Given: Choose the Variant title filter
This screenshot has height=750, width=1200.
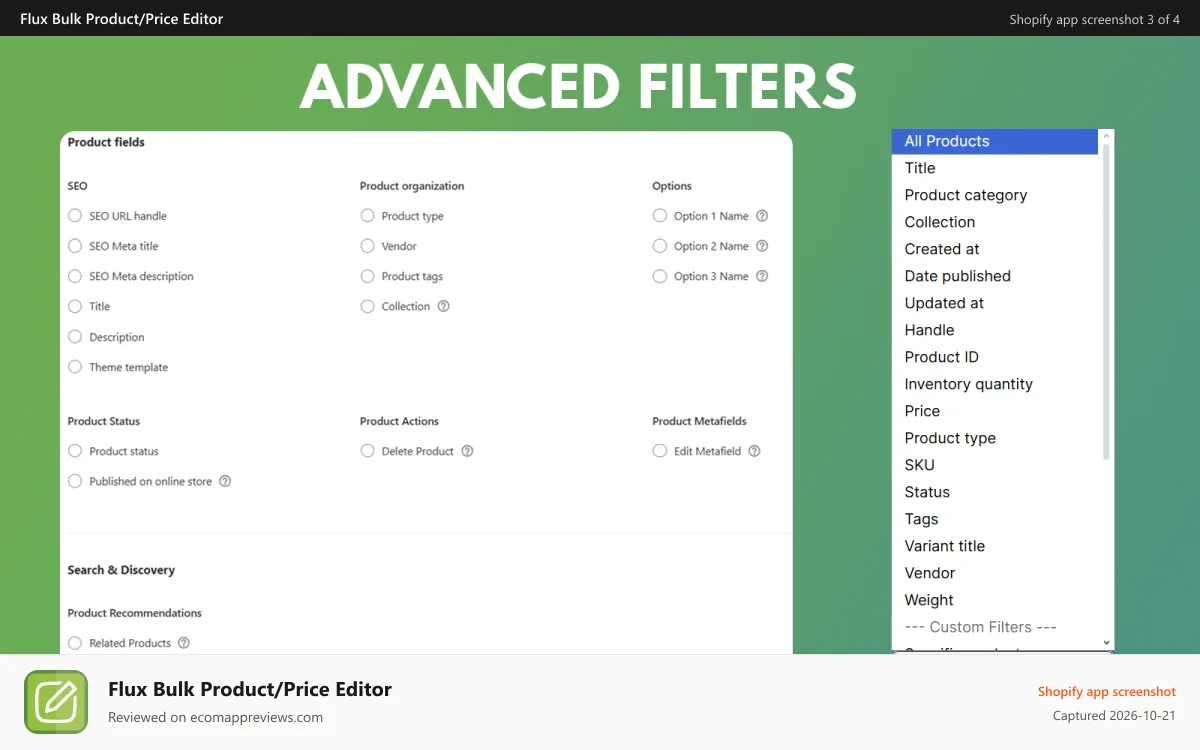Looking at the screenshot, I should (x=995, y=546).
